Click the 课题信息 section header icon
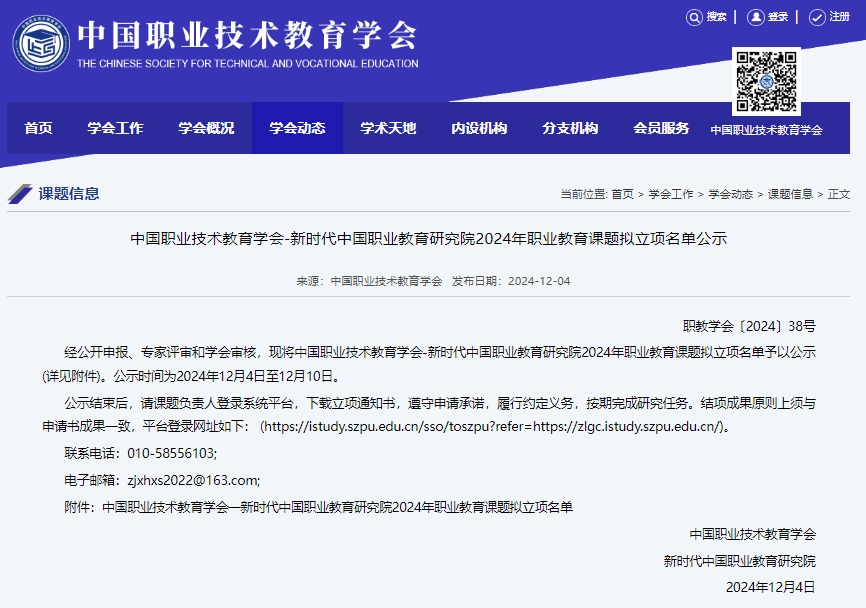This screenshot has width=866, height=608. [x=20, y=194]
